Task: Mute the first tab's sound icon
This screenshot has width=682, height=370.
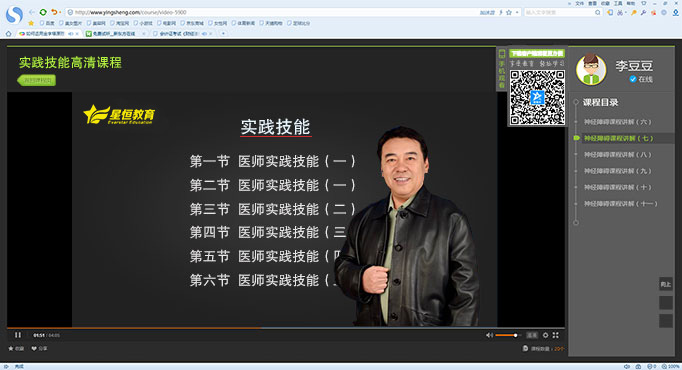Action: pos(71,33)
